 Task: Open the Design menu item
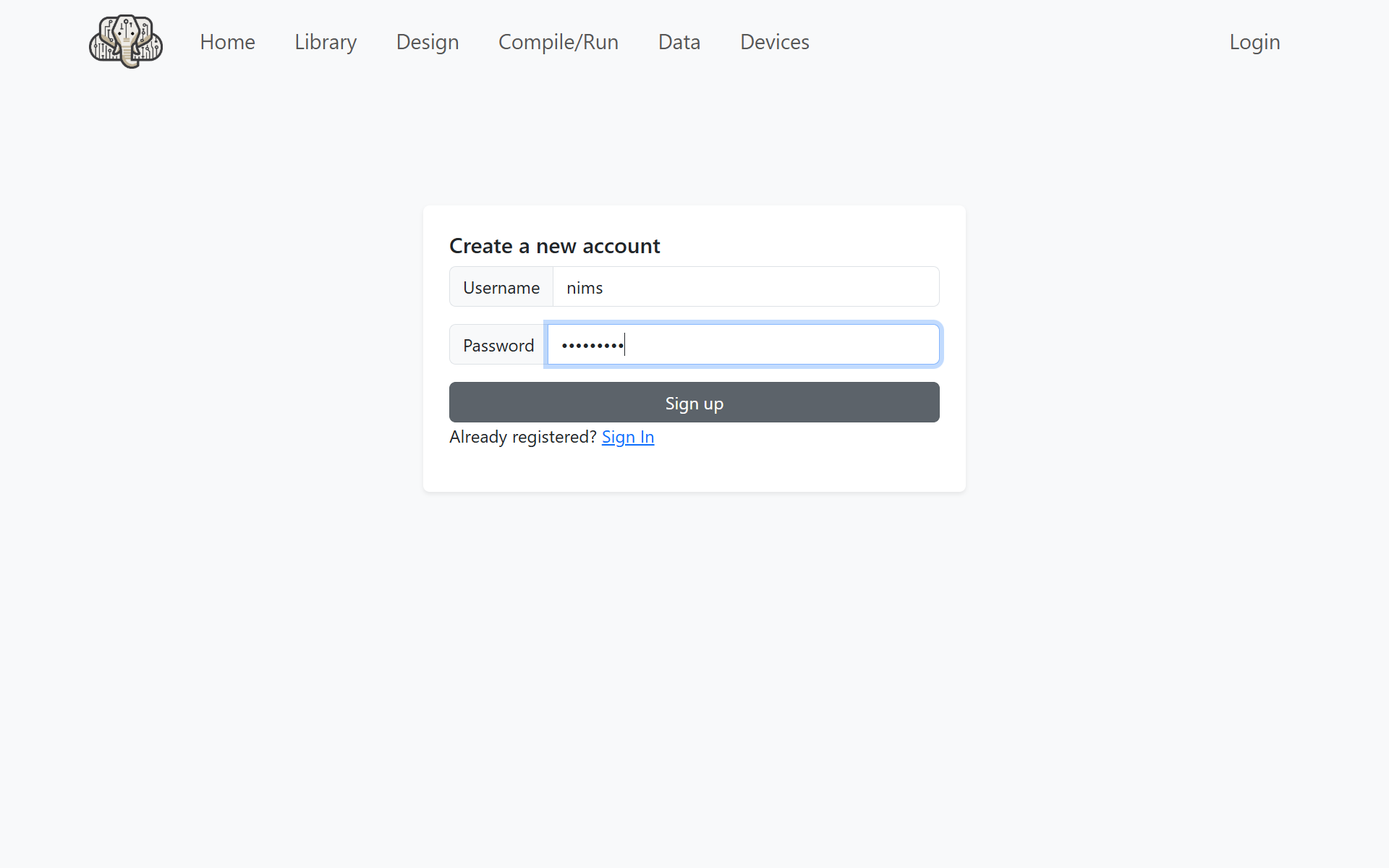click(x=428, y=42)
